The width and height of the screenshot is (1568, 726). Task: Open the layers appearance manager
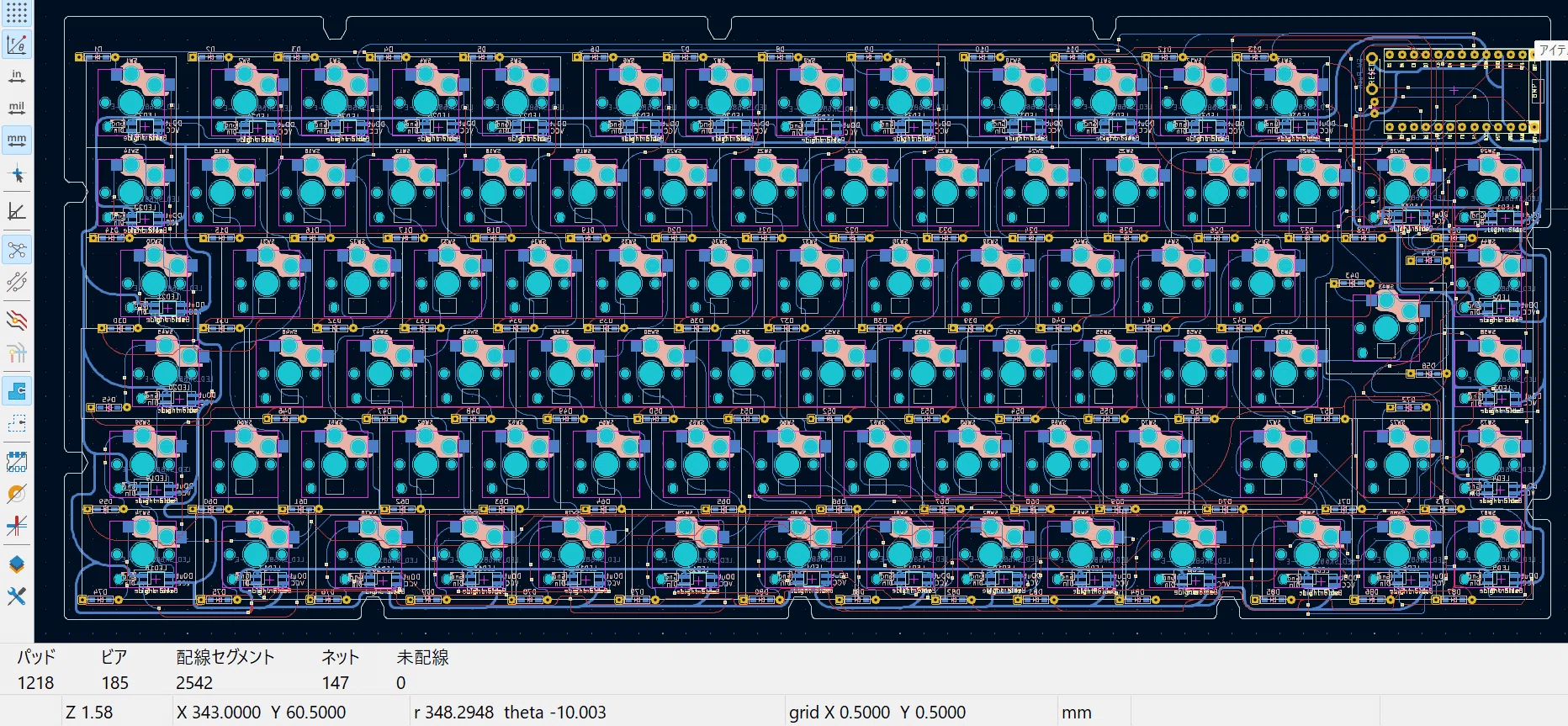pyautogui.click(x=16, y=564)
